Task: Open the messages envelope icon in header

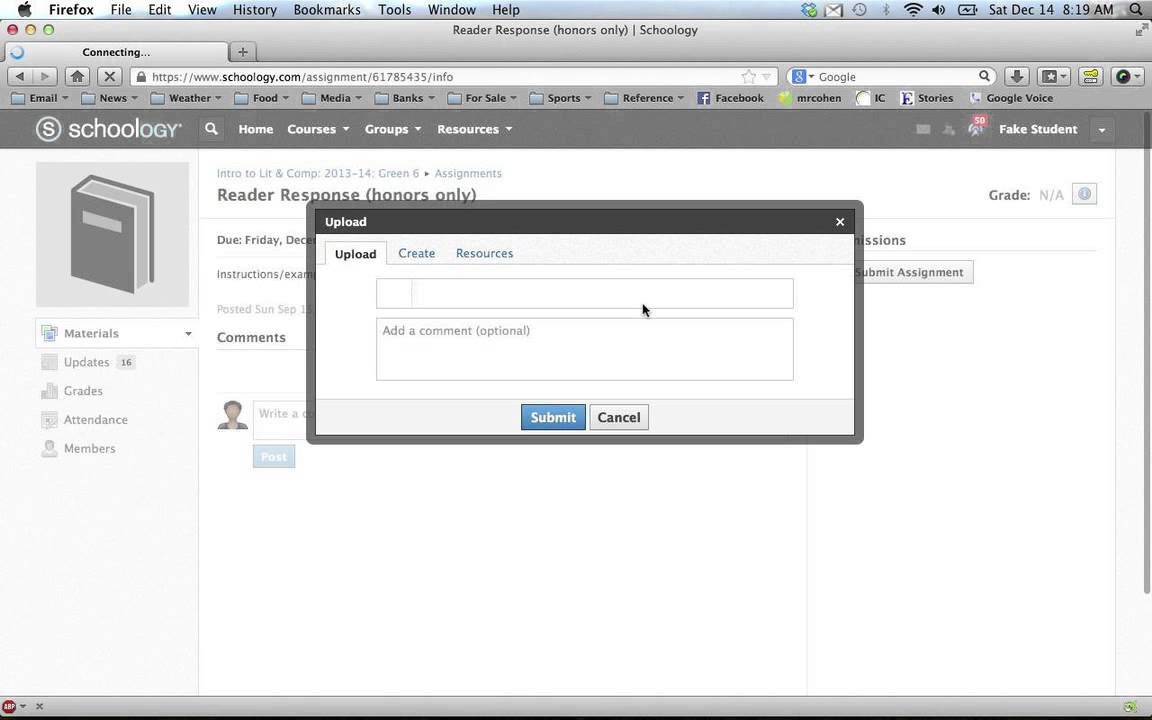Action: point(924,129)
